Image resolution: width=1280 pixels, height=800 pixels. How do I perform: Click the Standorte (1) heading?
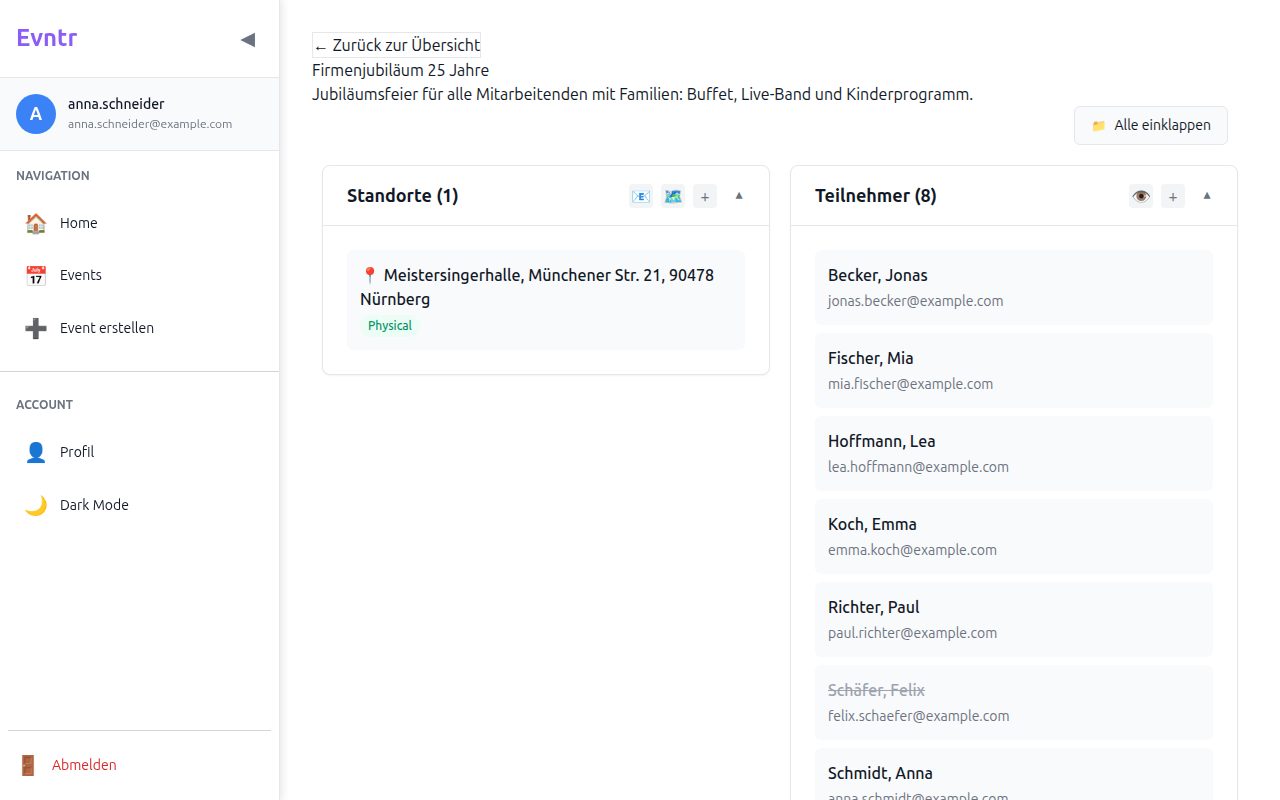point(402,196)
